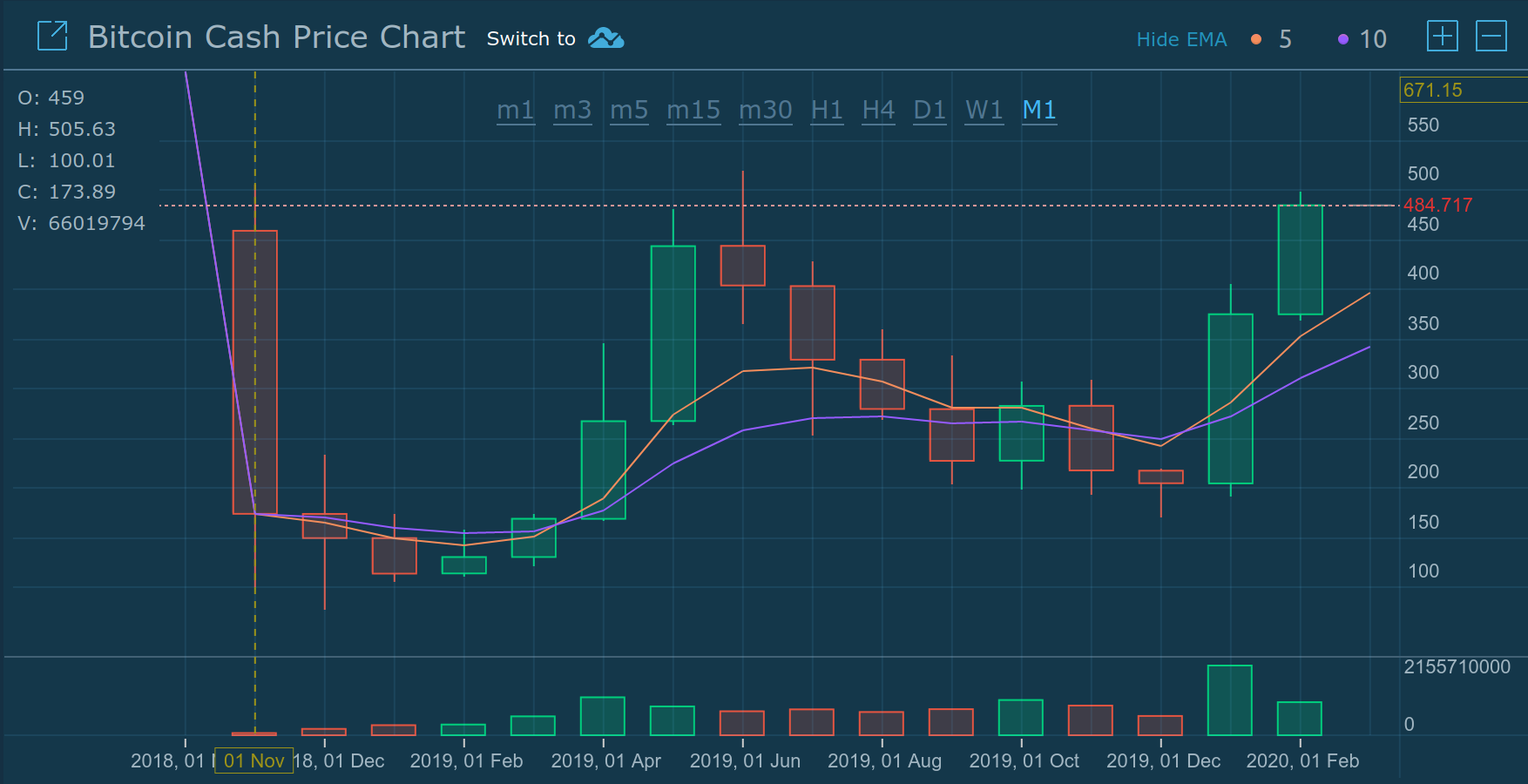Switch timeframe to H4

pos(878,111)
